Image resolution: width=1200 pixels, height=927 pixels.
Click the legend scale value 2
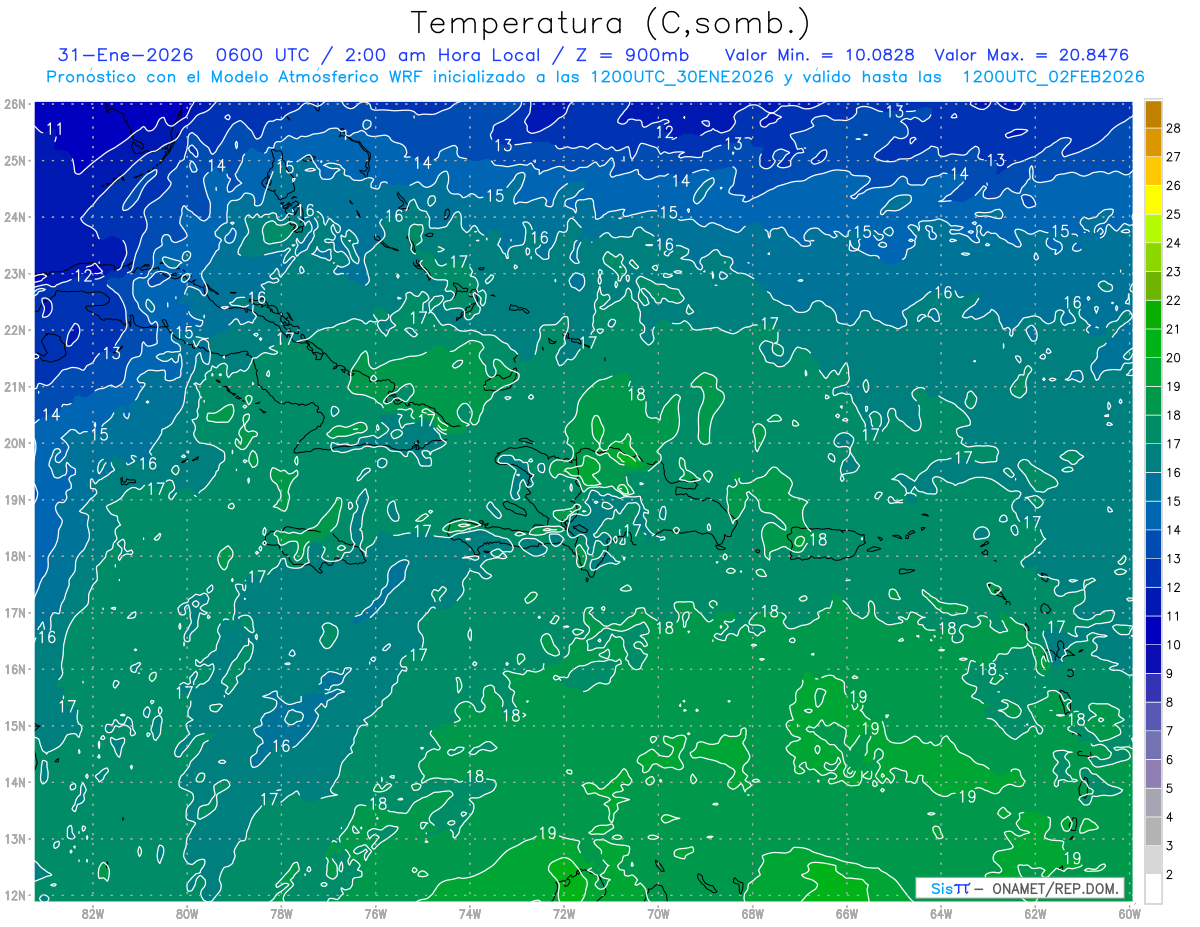[x=1171, y=875]
